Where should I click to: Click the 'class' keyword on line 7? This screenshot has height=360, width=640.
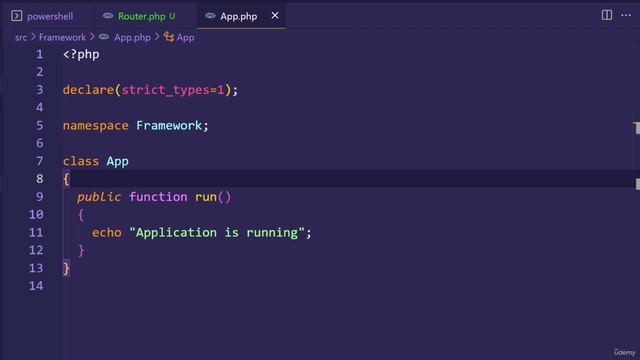pos(81,161)
